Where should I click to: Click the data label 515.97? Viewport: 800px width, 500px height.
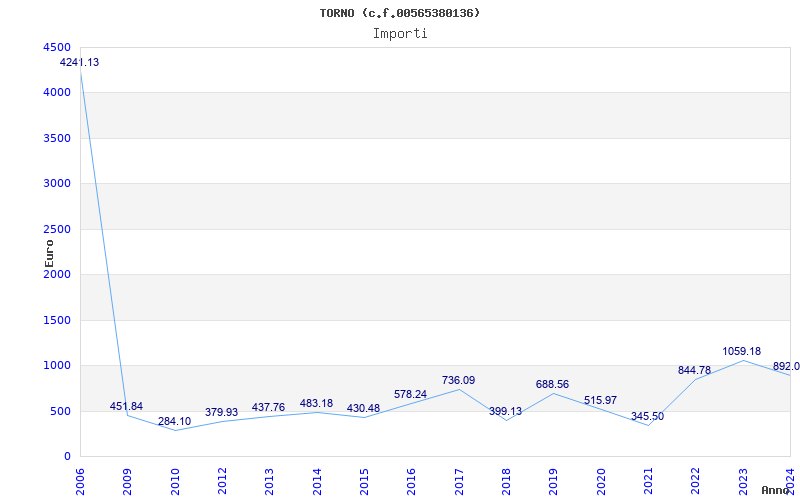pos(600,401)
